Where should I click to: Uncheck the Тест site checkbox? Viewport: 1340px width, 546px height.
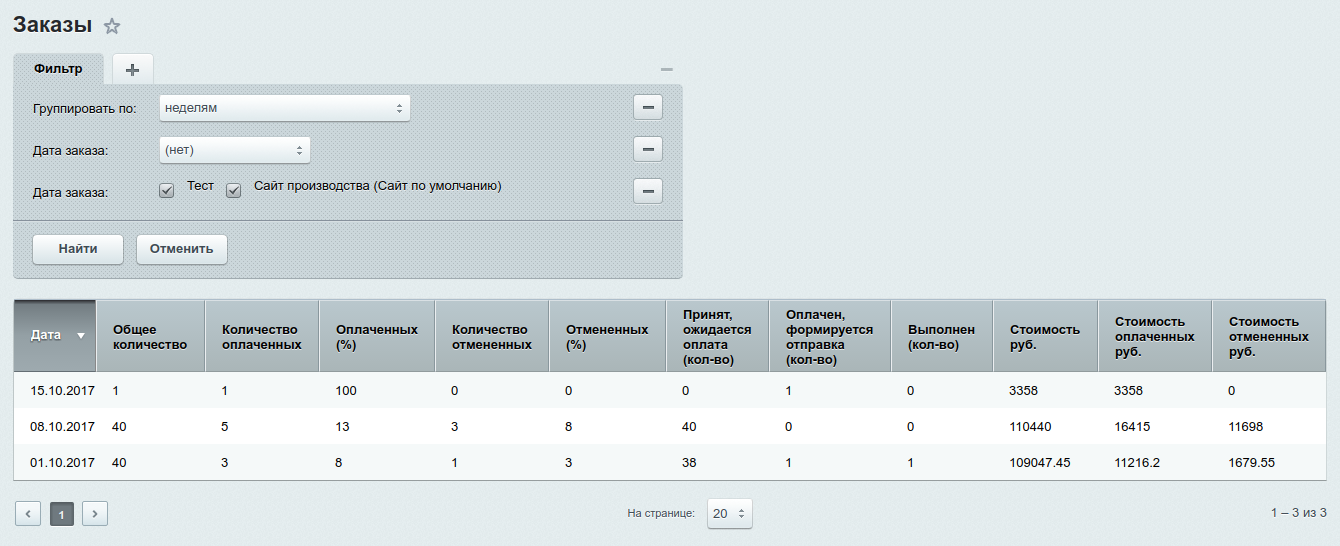click(x=167, y=190)
